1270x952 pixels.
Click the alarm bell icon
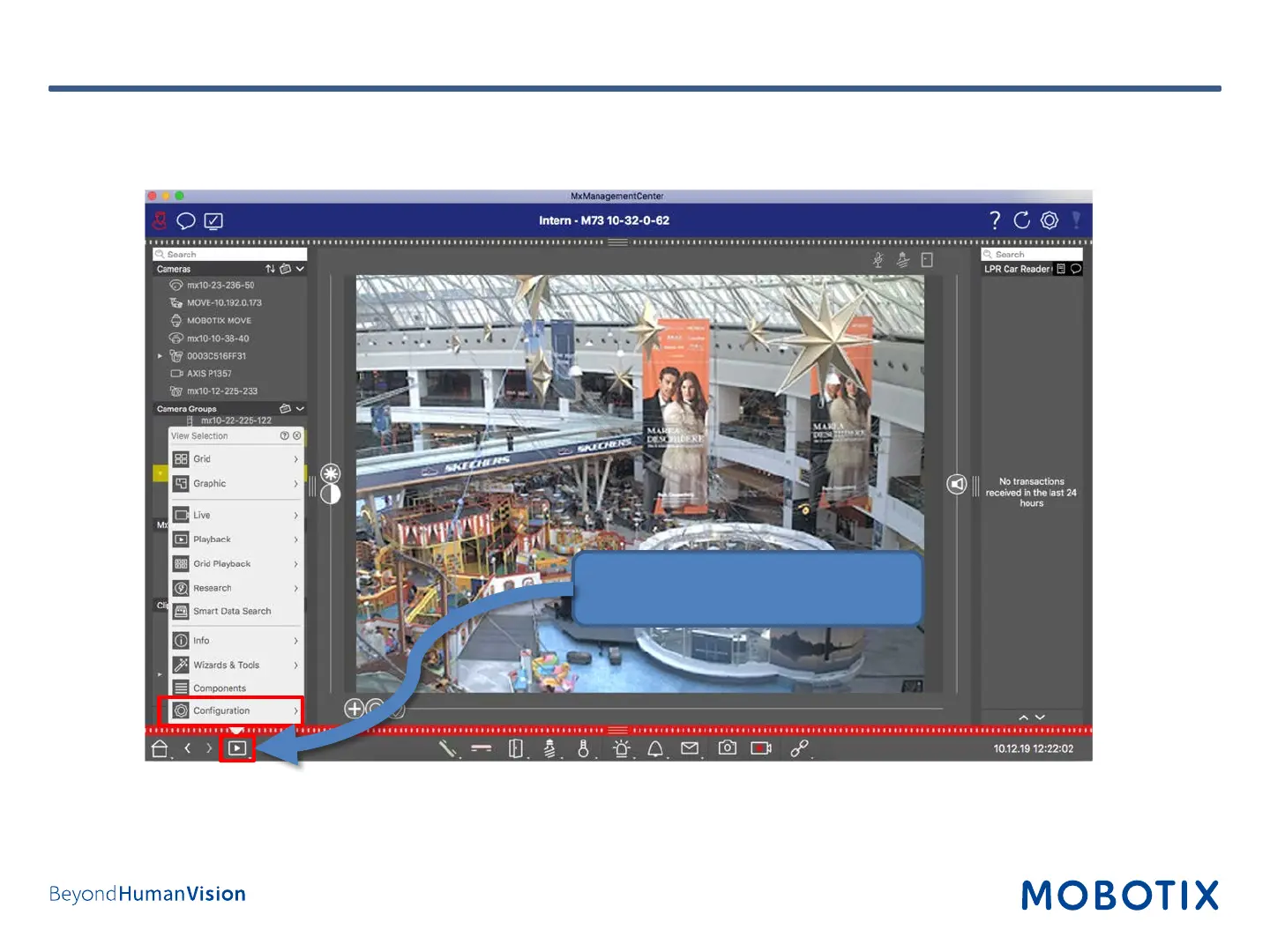[655, 749]
